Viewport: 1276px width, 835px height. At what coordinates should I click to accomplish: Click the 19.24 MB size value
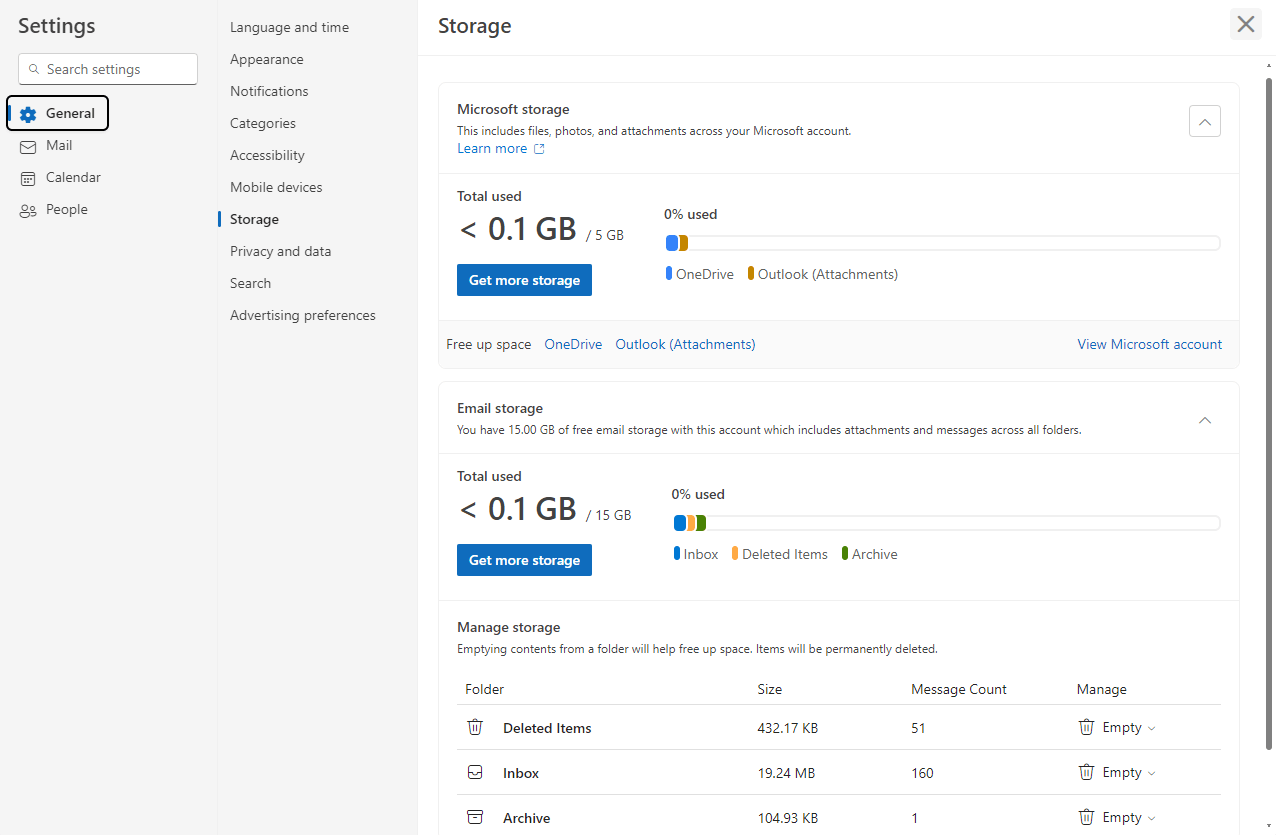(786, 773)
